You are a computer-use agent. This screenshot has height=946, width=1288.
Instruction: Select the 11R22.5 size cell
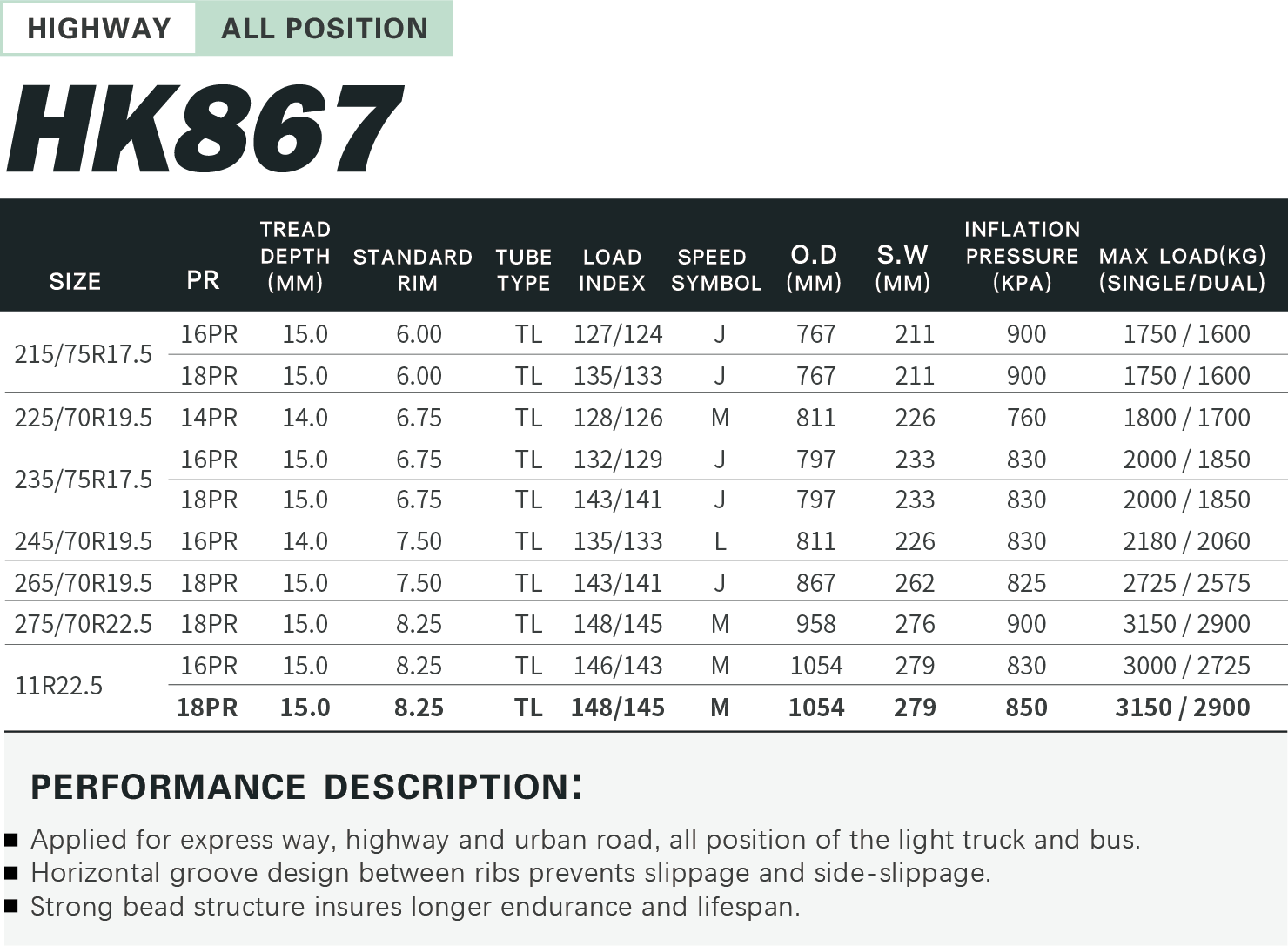(x=58, y=686)
